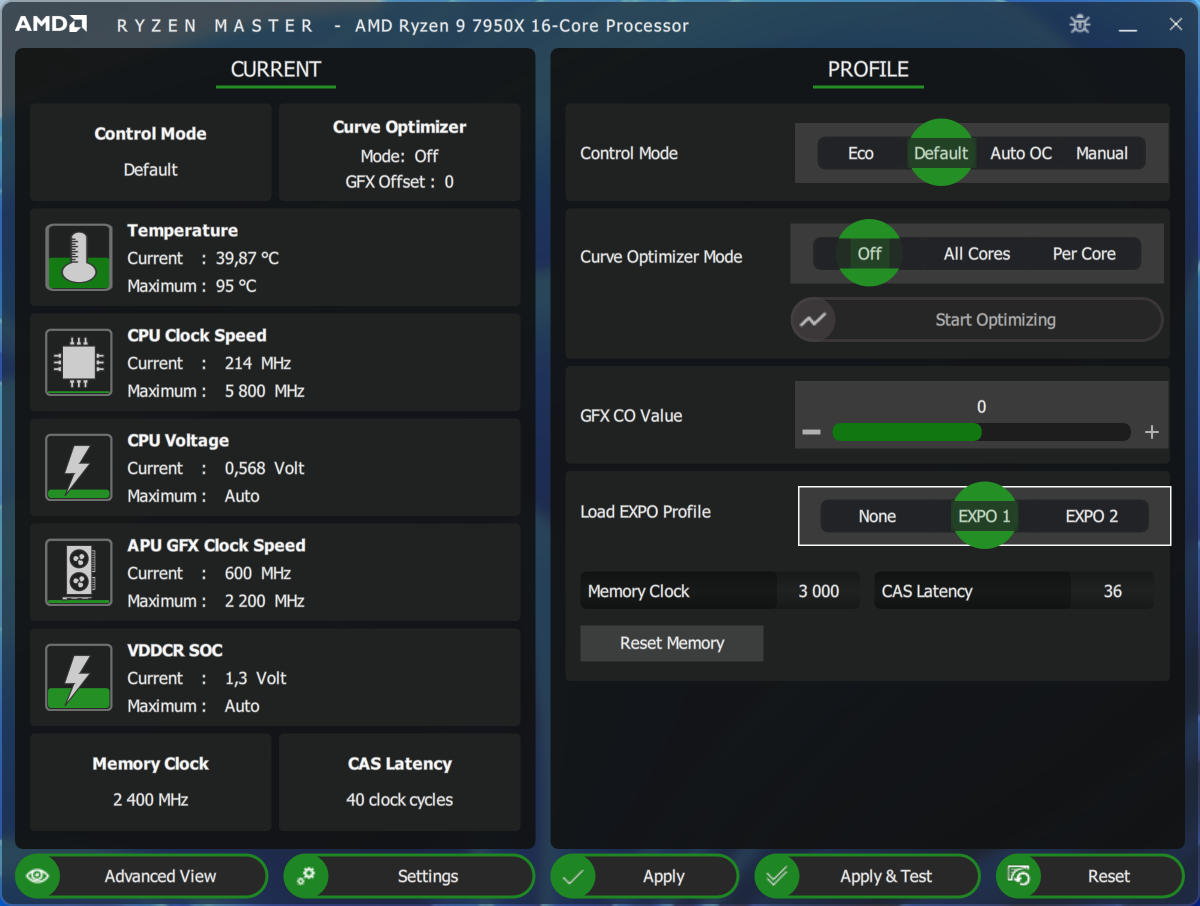Viewport: 1200px width, 906px height.
Task: Click the APU GFX maximum 2 200 MHz
Action: tap(265, 601)
